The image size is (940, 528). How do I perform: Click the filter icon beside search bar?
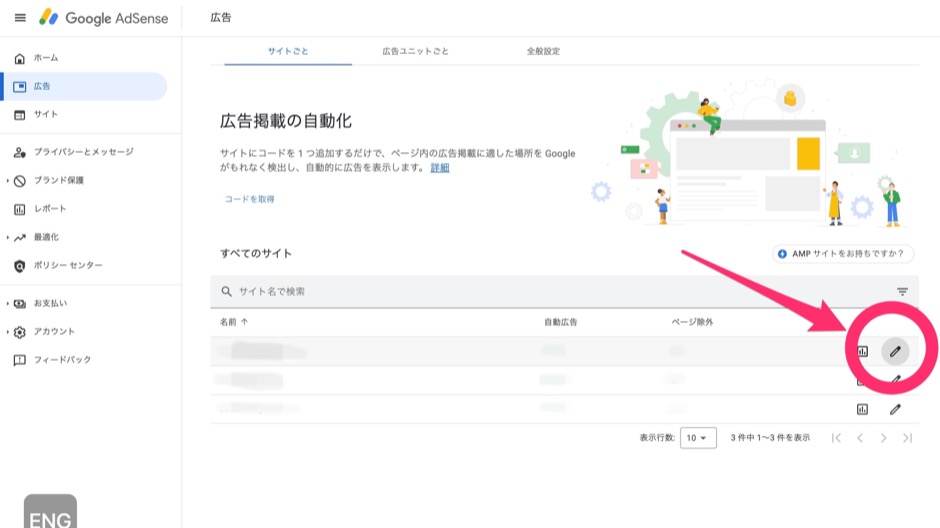point(902,292)
